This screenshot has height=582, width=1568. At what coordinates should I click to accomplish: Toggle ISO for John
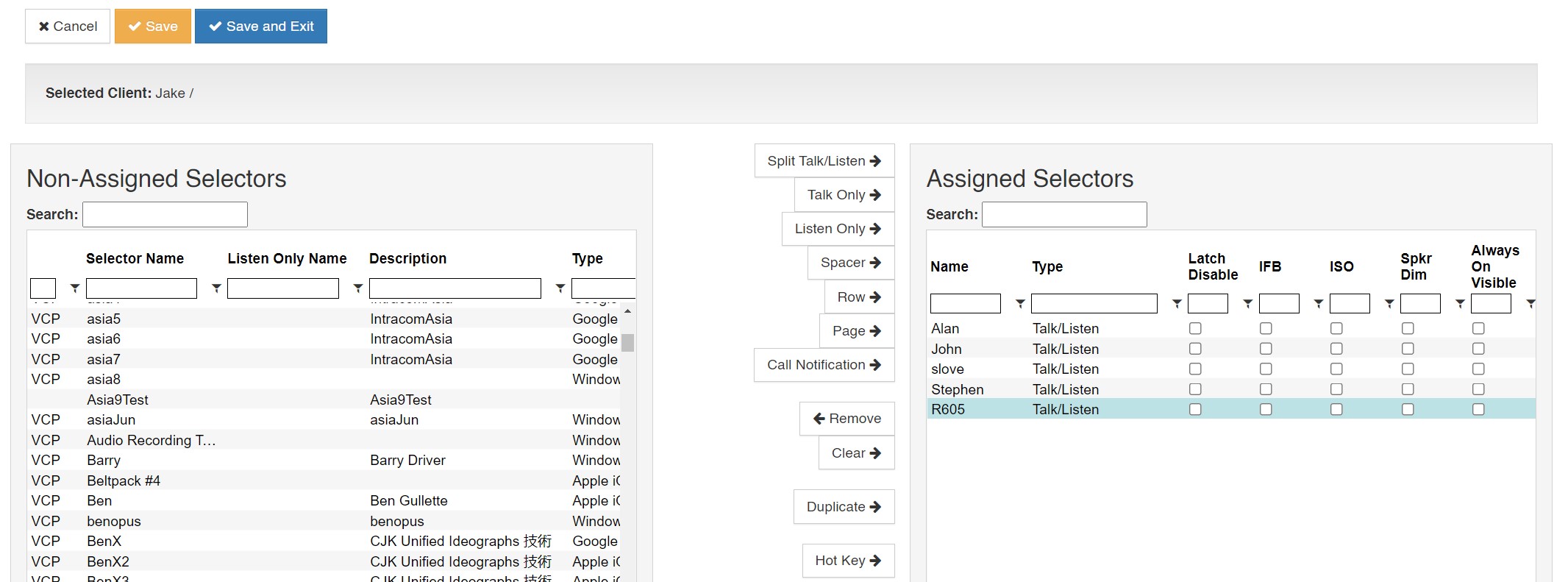click(1336, 349)
